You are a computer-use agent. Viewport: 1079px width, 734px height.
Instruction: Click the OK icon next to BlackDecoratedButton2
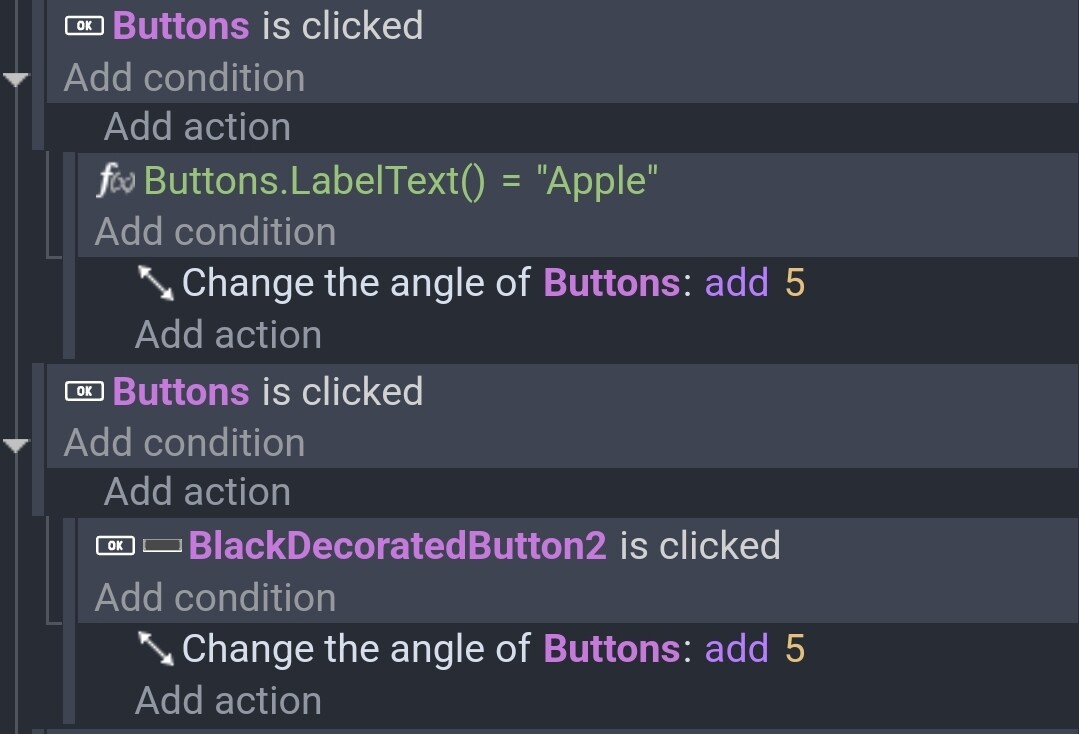(115, 546)
